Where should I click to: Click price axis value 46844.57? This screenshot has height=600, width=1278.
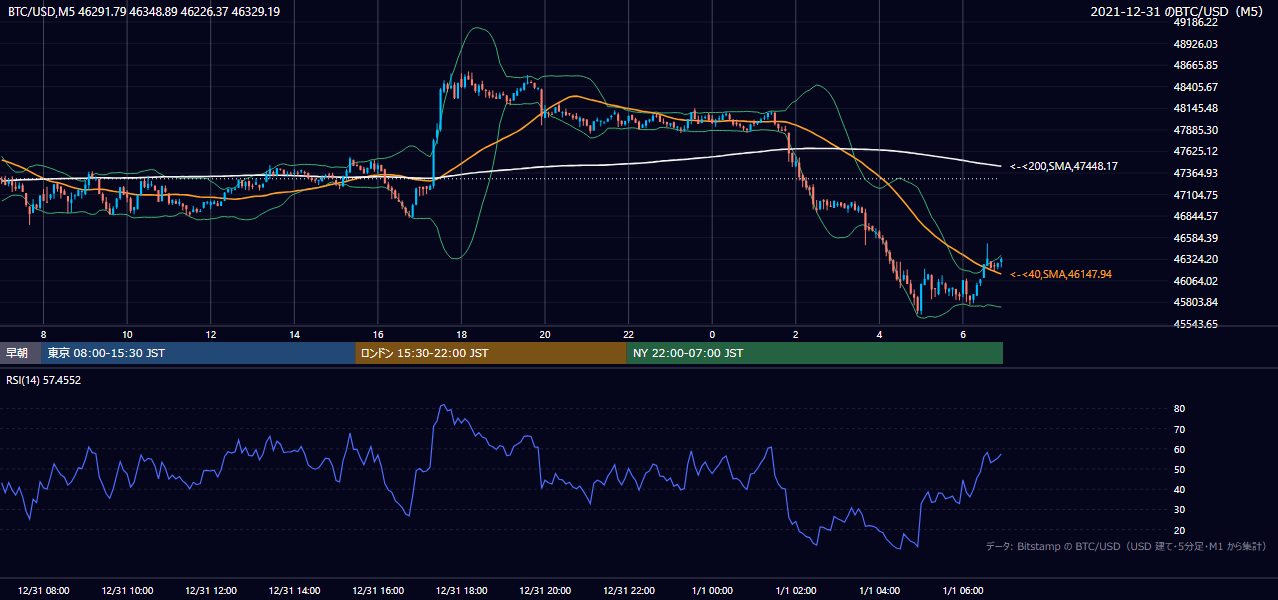click(1196, 216)
